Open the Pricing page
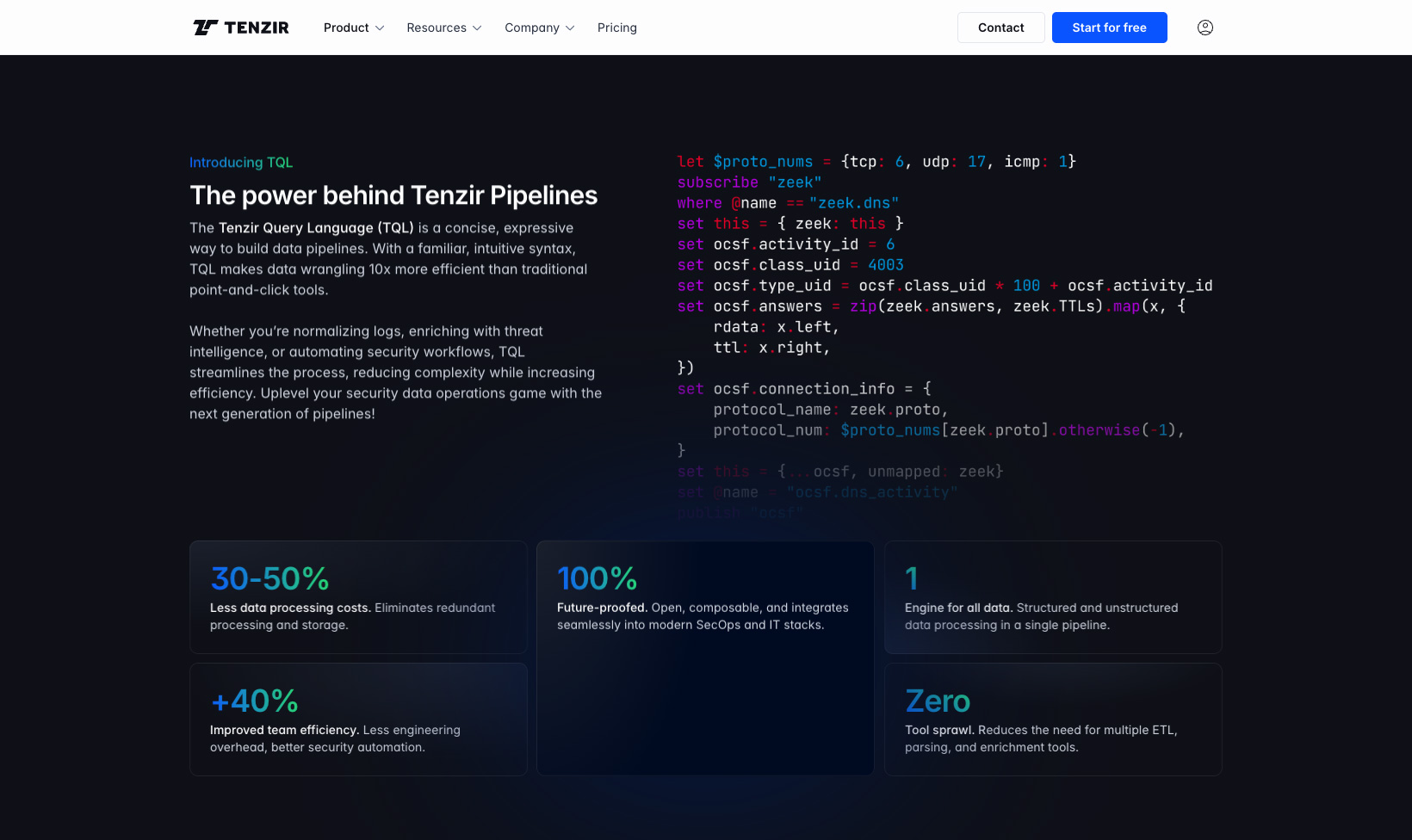This screenshot has height=840, width=1412. pyautogui.click(x=617, y=28)
